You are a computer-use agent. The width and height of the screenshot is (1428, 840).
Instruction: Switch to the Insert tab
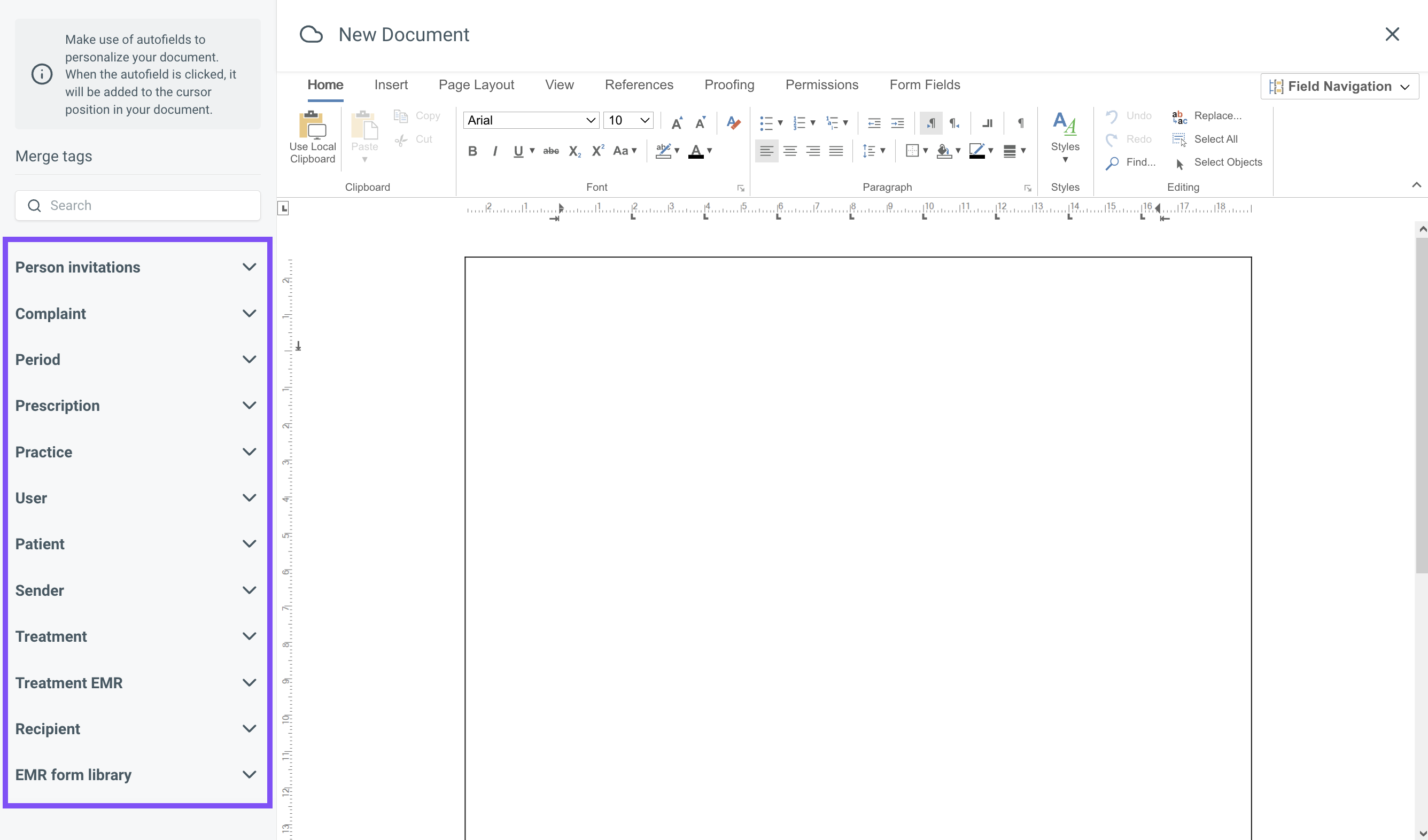click(x=391, y=85)
